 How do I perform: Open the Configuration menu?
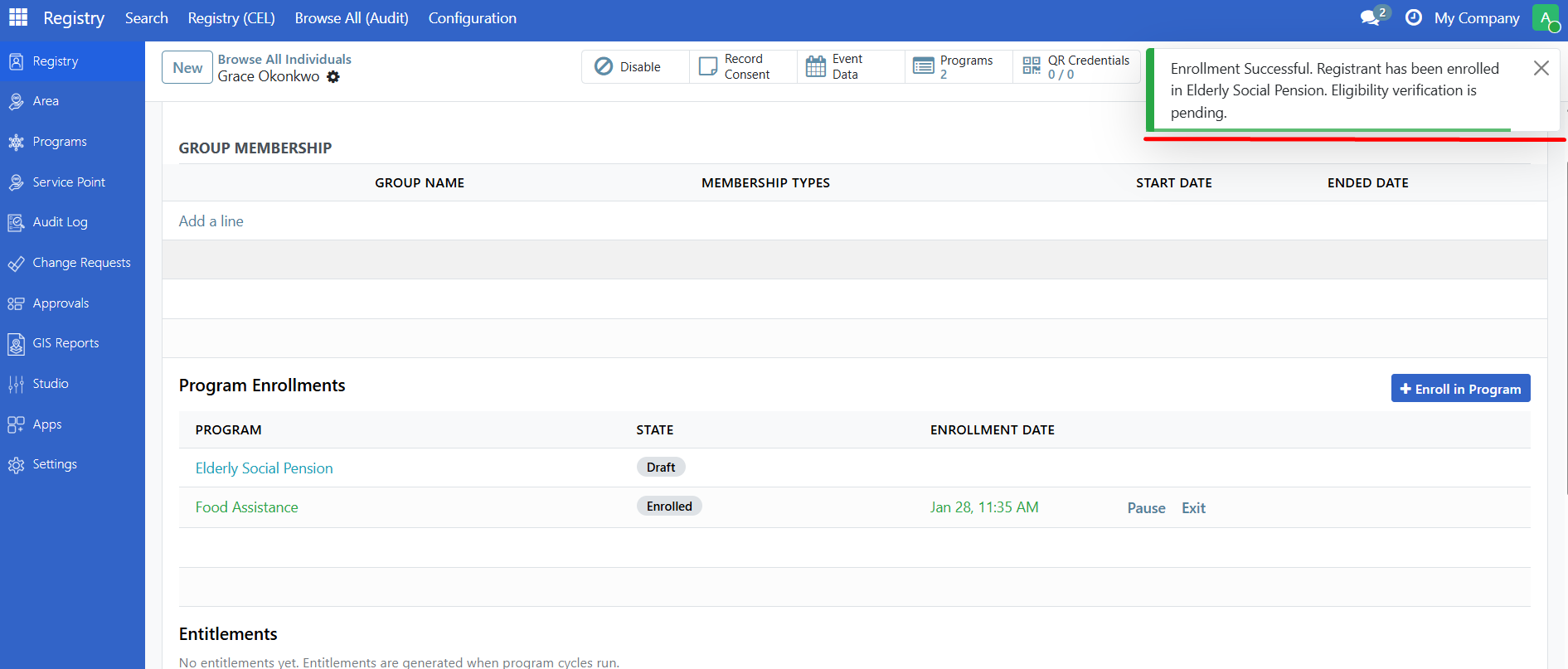click(472, 18)
